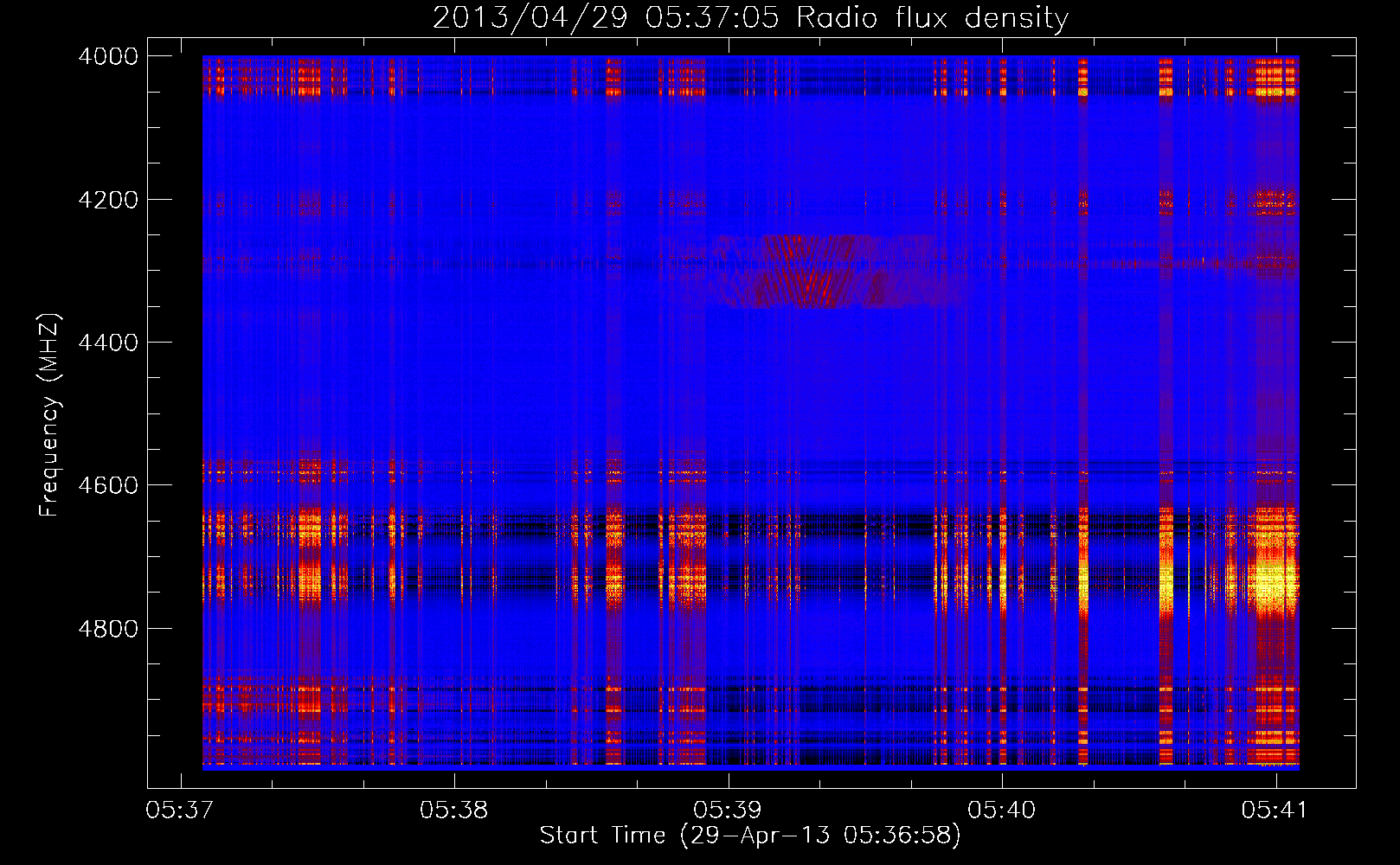Click the 05:40 time tick label
This screenshot has height=865, width=1400.
coord(1001,810)
